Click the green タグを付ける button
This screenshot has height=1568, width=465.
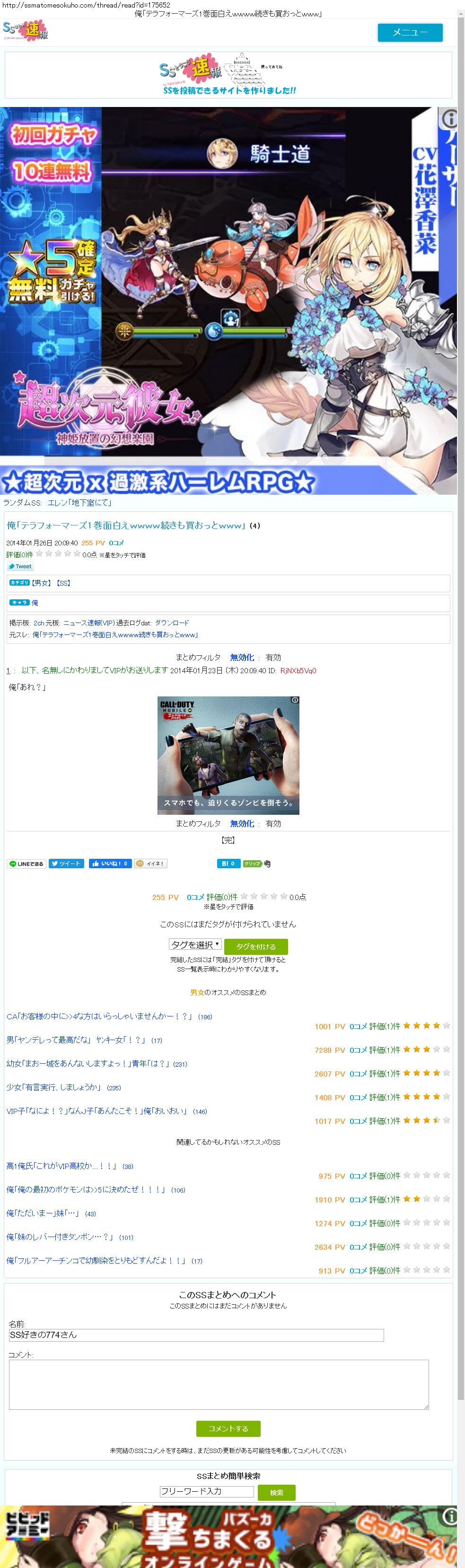256,946
